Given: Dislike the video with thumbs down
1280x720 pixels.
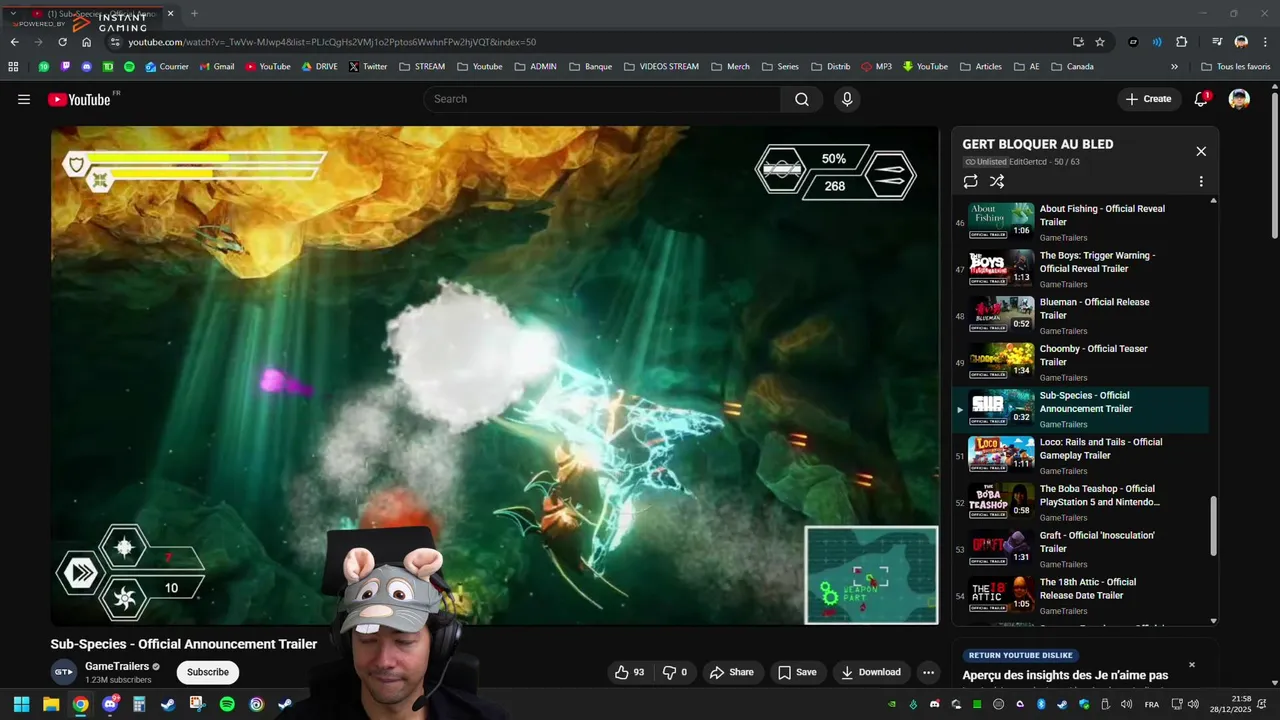Looking at the screenshot, I should pyautogui.click(x=675, y=672).
